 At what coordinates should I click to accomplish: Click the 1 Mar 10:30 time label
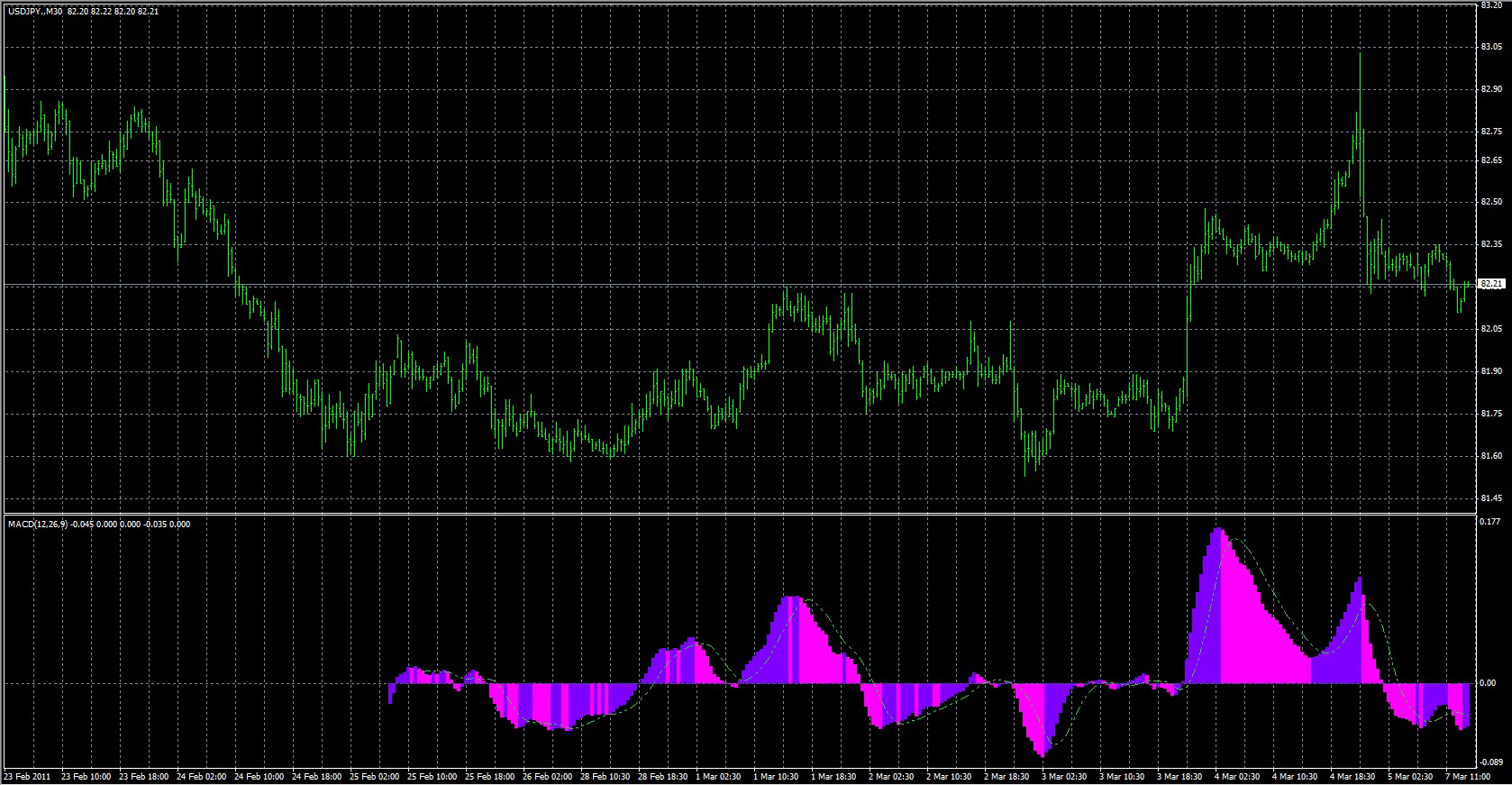pyautogui.click(x=775, y=776)
